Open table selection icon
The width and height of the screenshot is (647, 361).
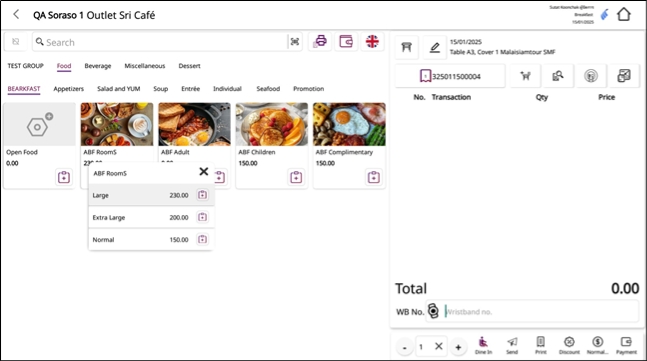click(406, 47)
